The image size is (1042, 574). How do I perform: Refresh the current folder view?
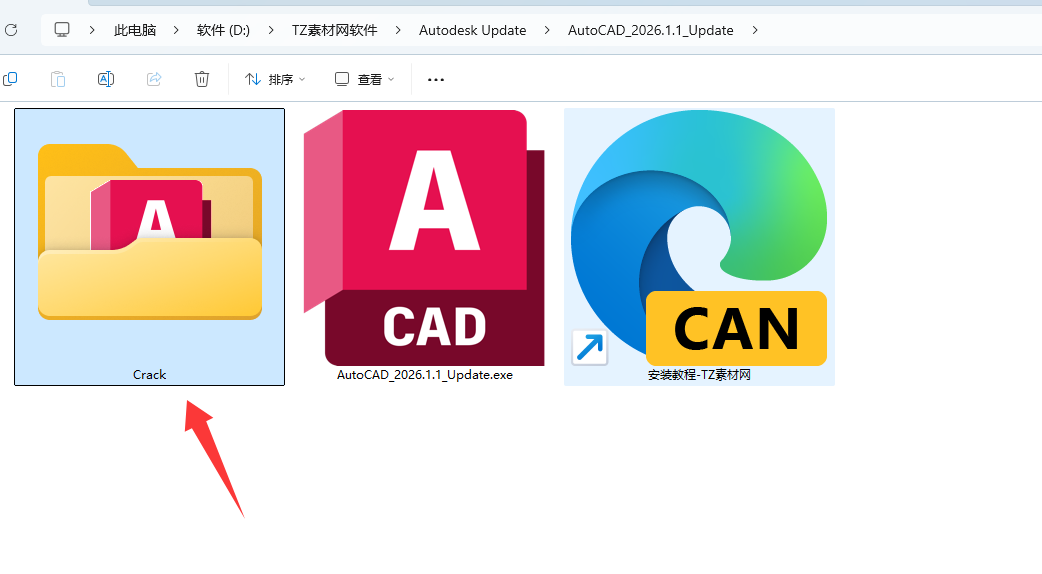[11, 30]
